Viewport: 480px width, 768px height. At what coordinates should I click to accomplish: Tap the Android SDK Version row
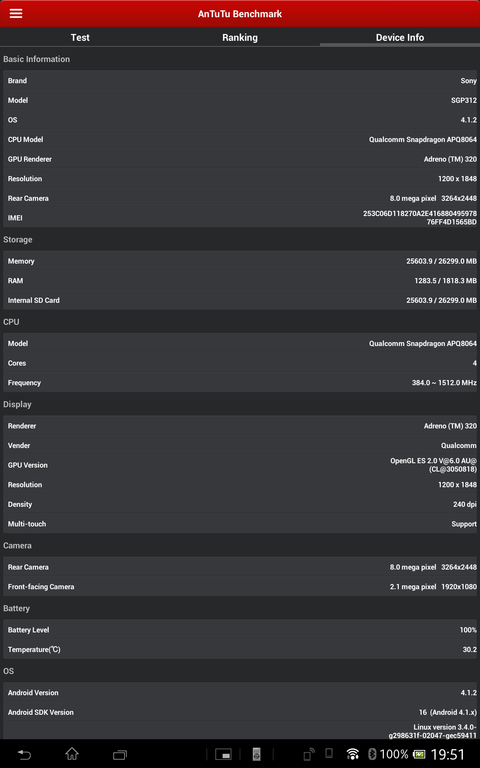tap(240, 712)
